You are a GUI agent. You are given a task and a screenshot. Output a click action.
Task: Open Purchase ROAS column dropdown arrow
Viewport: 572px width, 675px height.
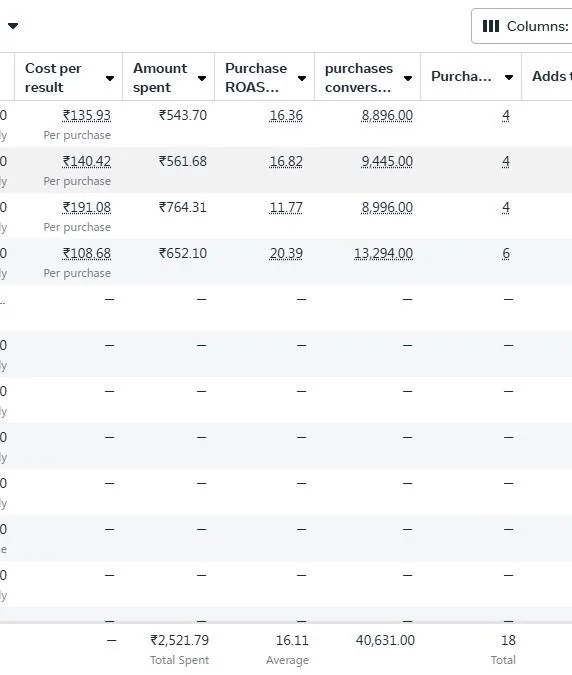pyautogui.click(x=302, y=78)
